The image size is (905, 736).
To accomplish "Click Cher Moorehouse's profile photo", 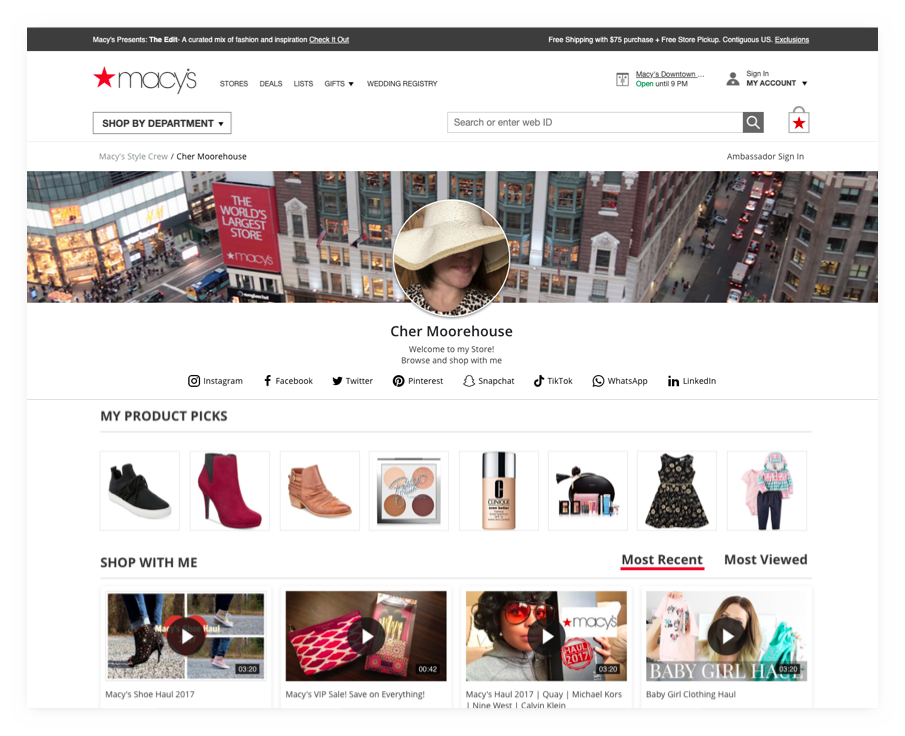I will 451,258.
